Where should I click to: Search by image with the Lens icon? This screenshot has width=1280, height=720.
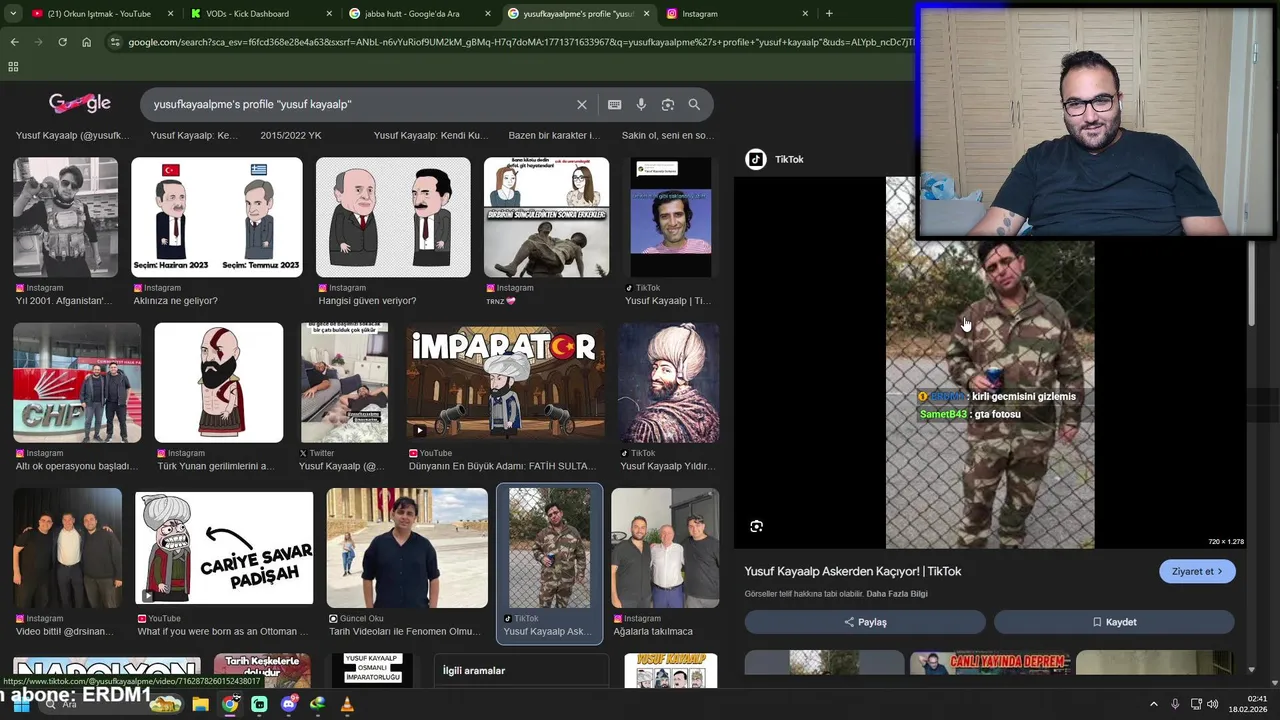click(667, 104)
